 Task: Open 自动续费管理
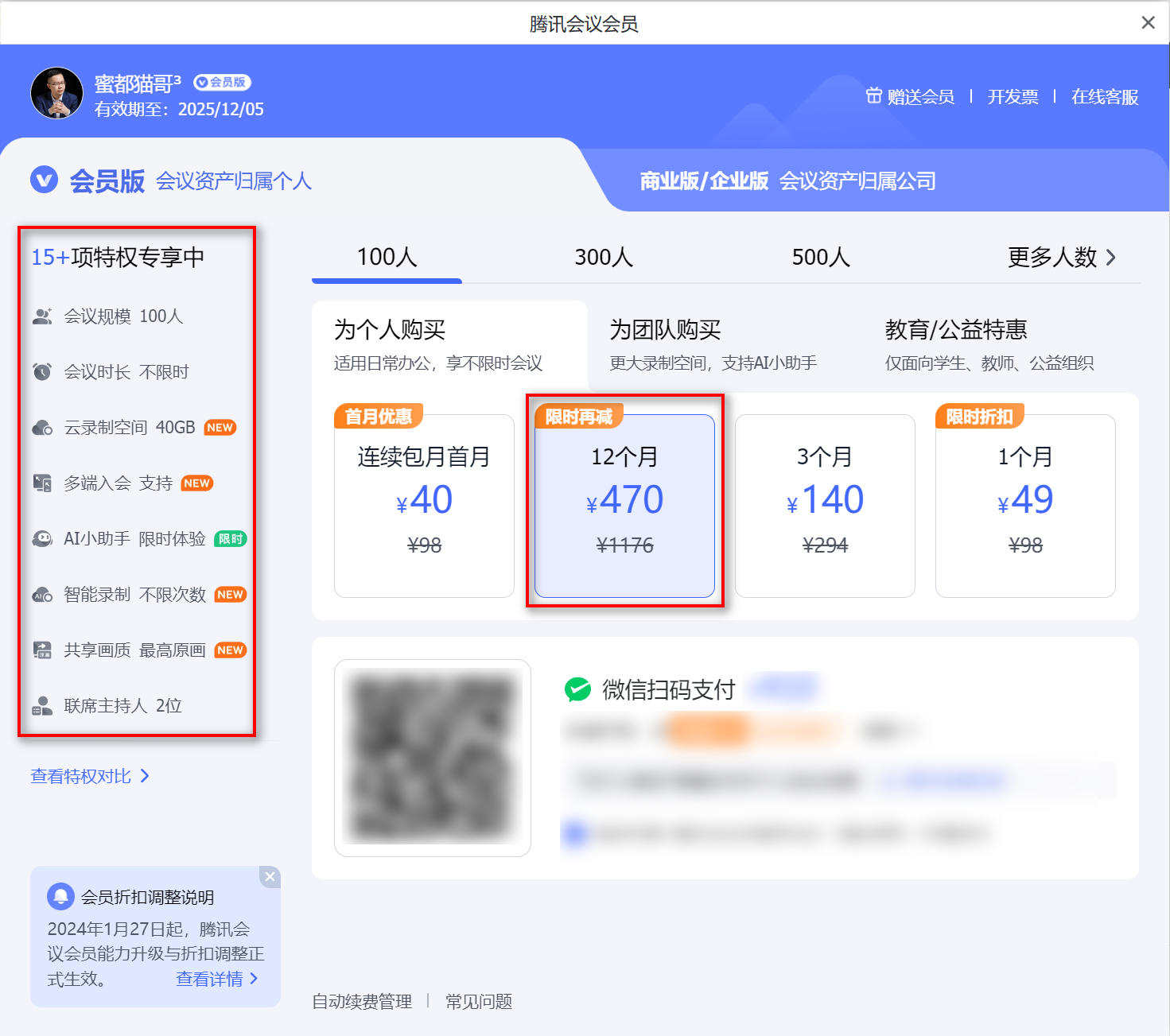[x=362, y=1001]
